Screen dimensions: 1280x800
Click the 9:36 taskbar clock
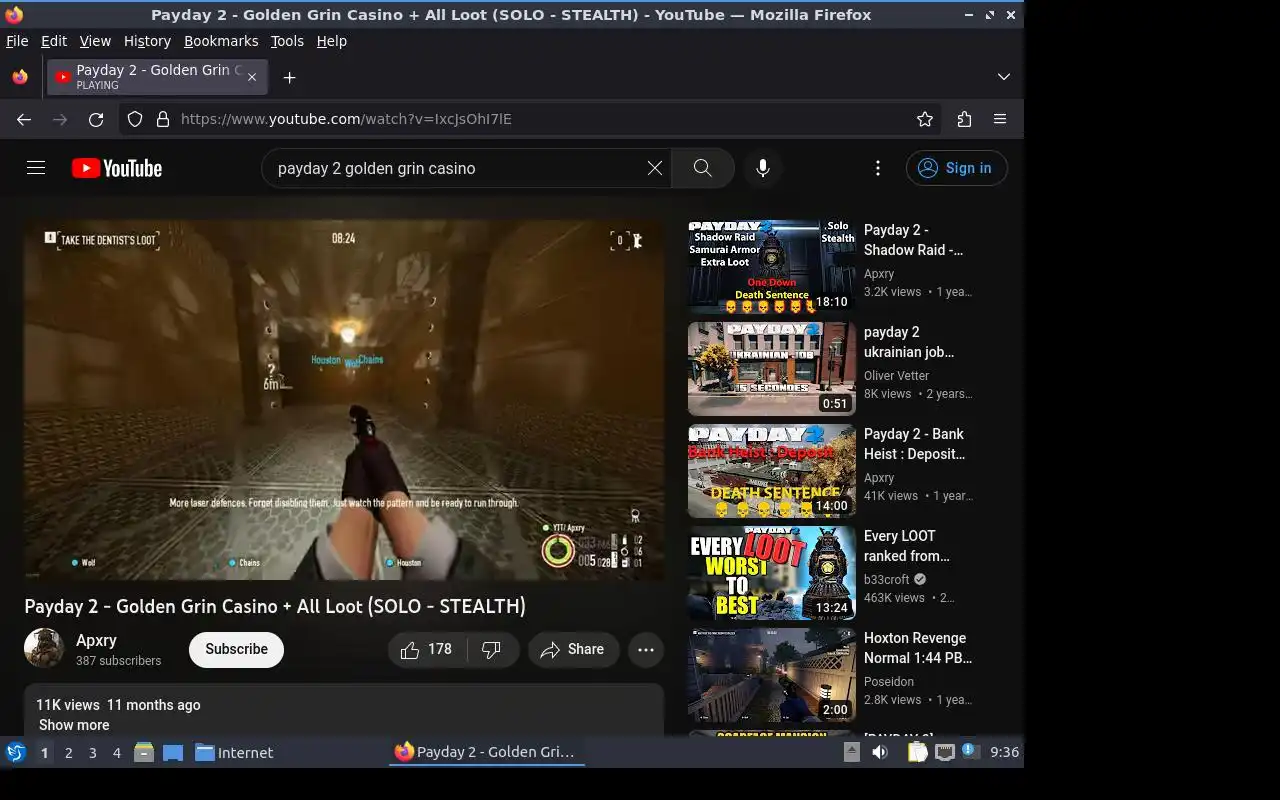pos(1004,752)
